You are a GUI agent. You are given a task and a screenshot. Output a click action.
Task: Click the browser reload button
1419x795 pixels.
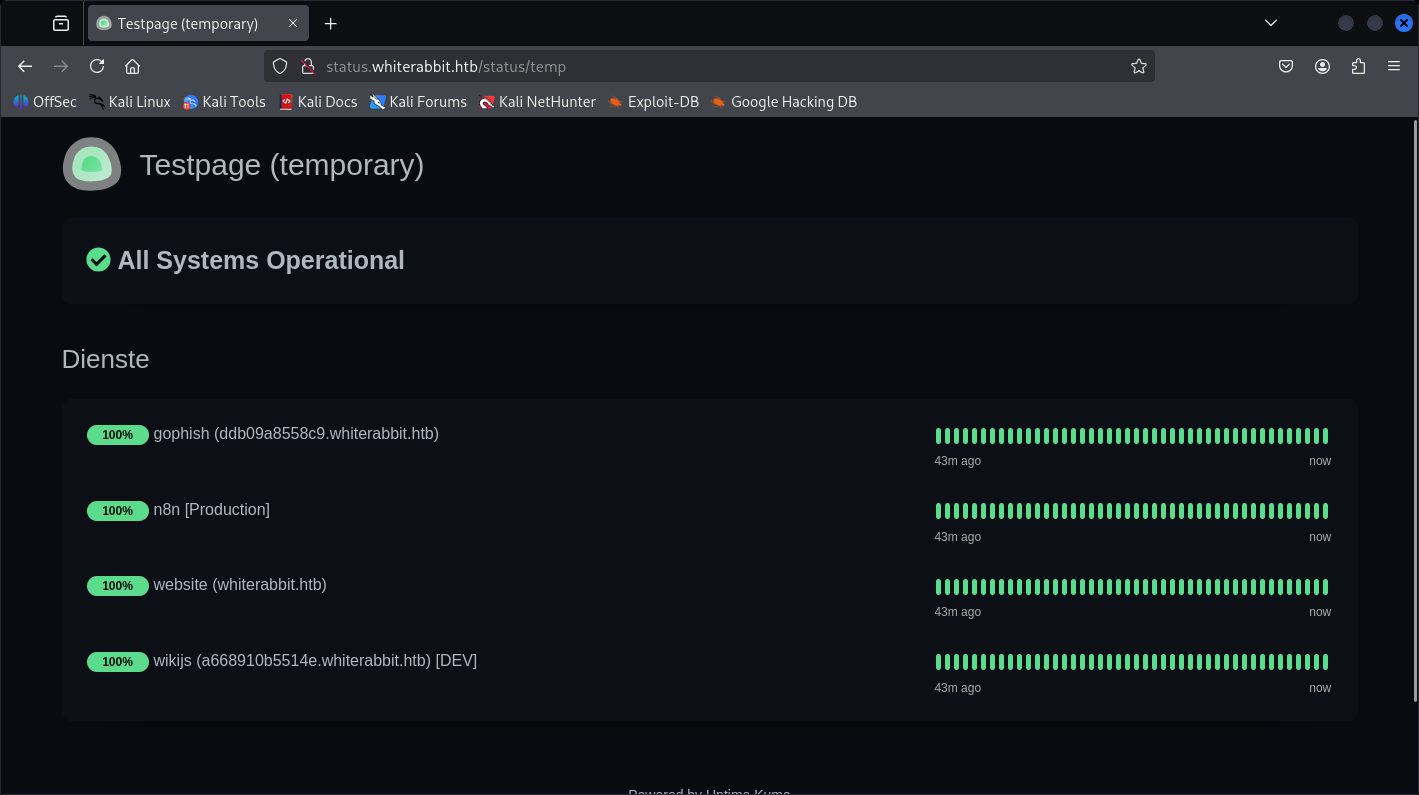click(x=97, y=66)
